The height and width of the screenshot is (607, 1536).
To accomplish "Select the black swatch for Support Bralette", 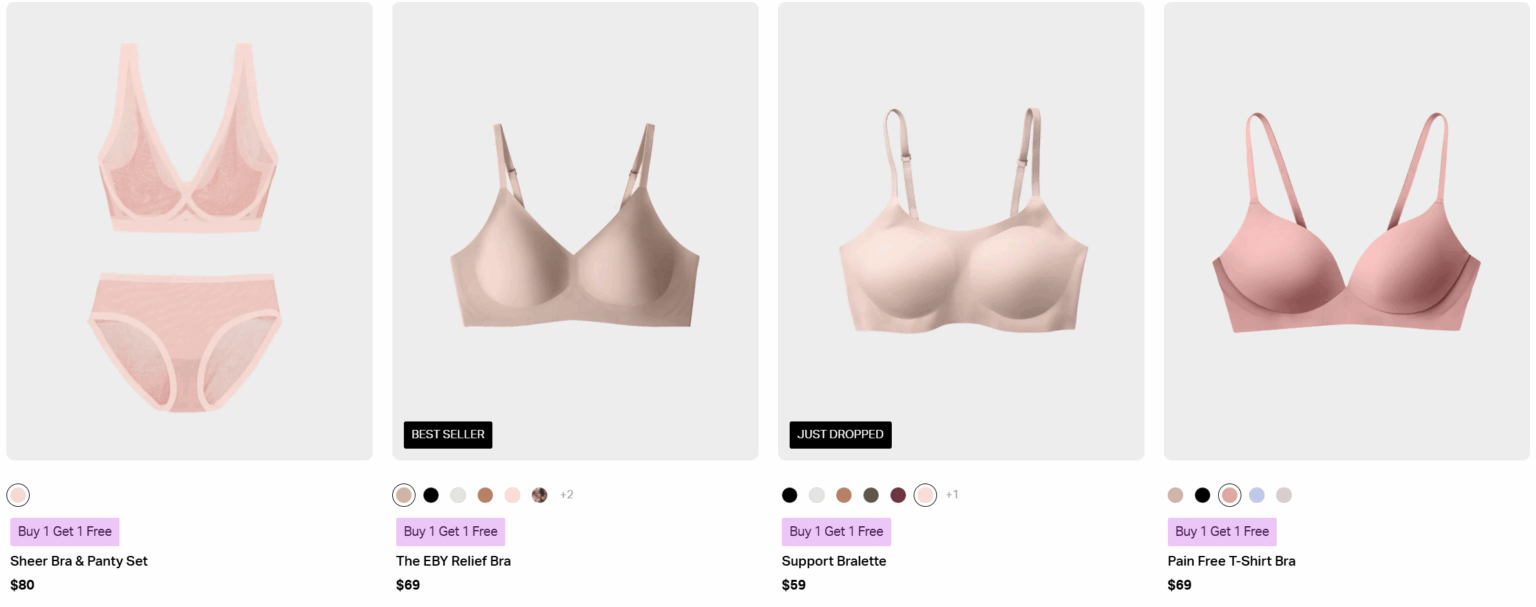I will [790, 495].
